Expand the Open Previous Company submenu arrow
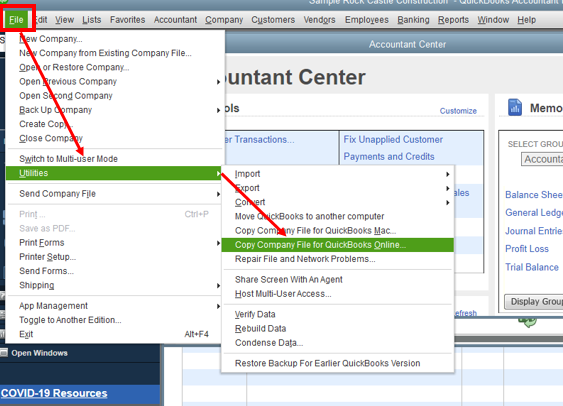The height and width of the screenshot is (406, 563). click(x=218, y=82)
